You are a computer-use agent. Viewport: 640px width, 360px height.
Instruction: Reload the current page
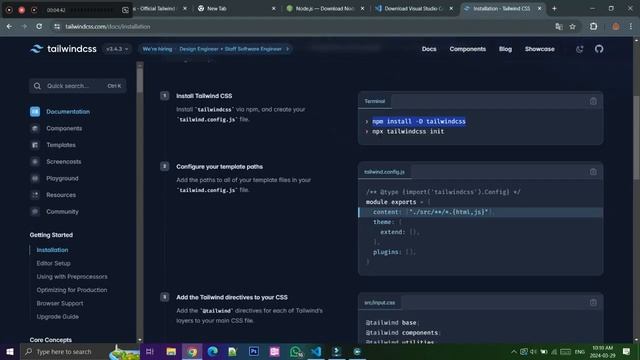coord(39,27)
